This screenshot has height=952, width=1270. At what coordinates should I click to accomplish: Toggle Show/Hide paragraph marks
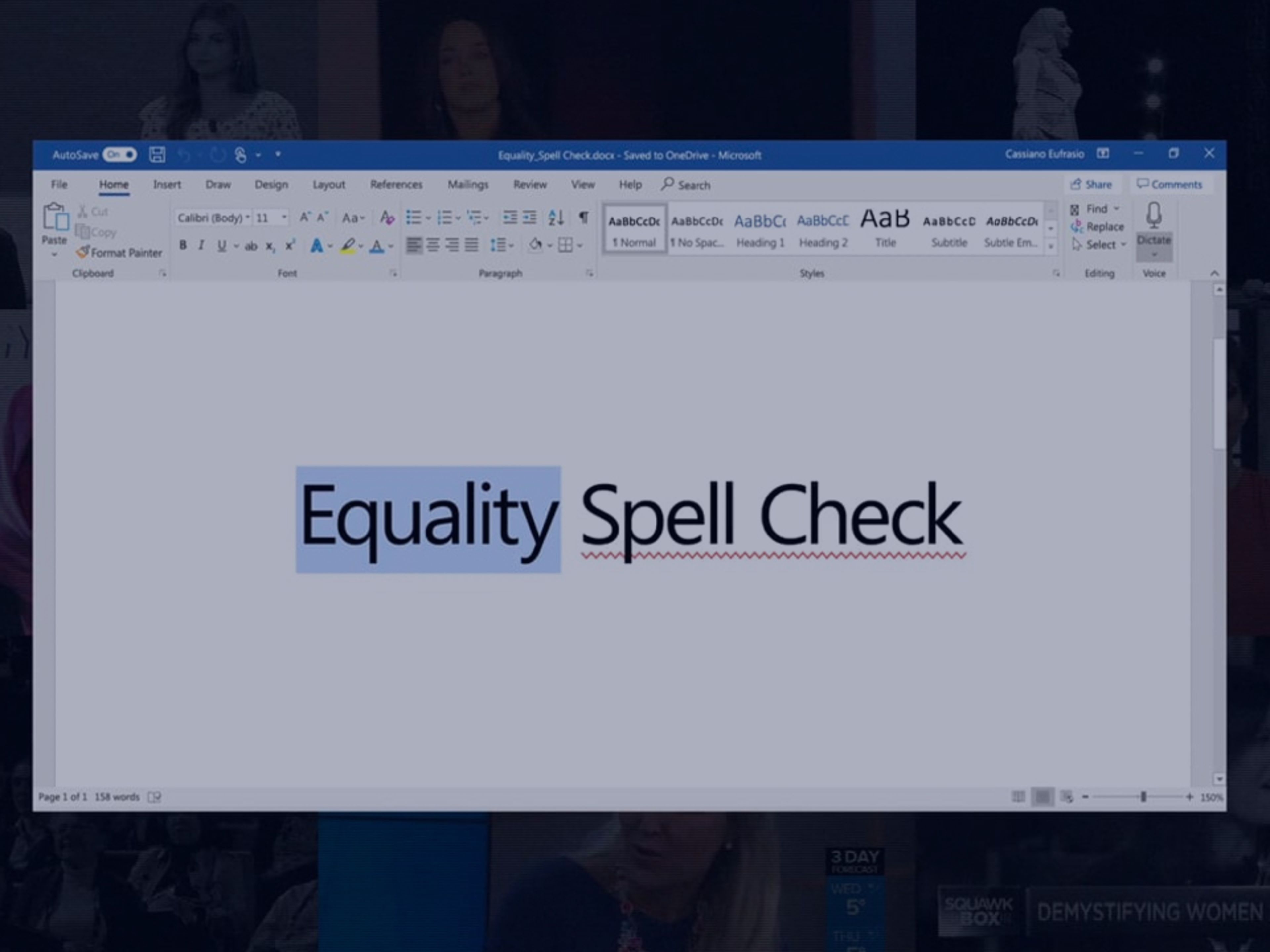(583, 217)
